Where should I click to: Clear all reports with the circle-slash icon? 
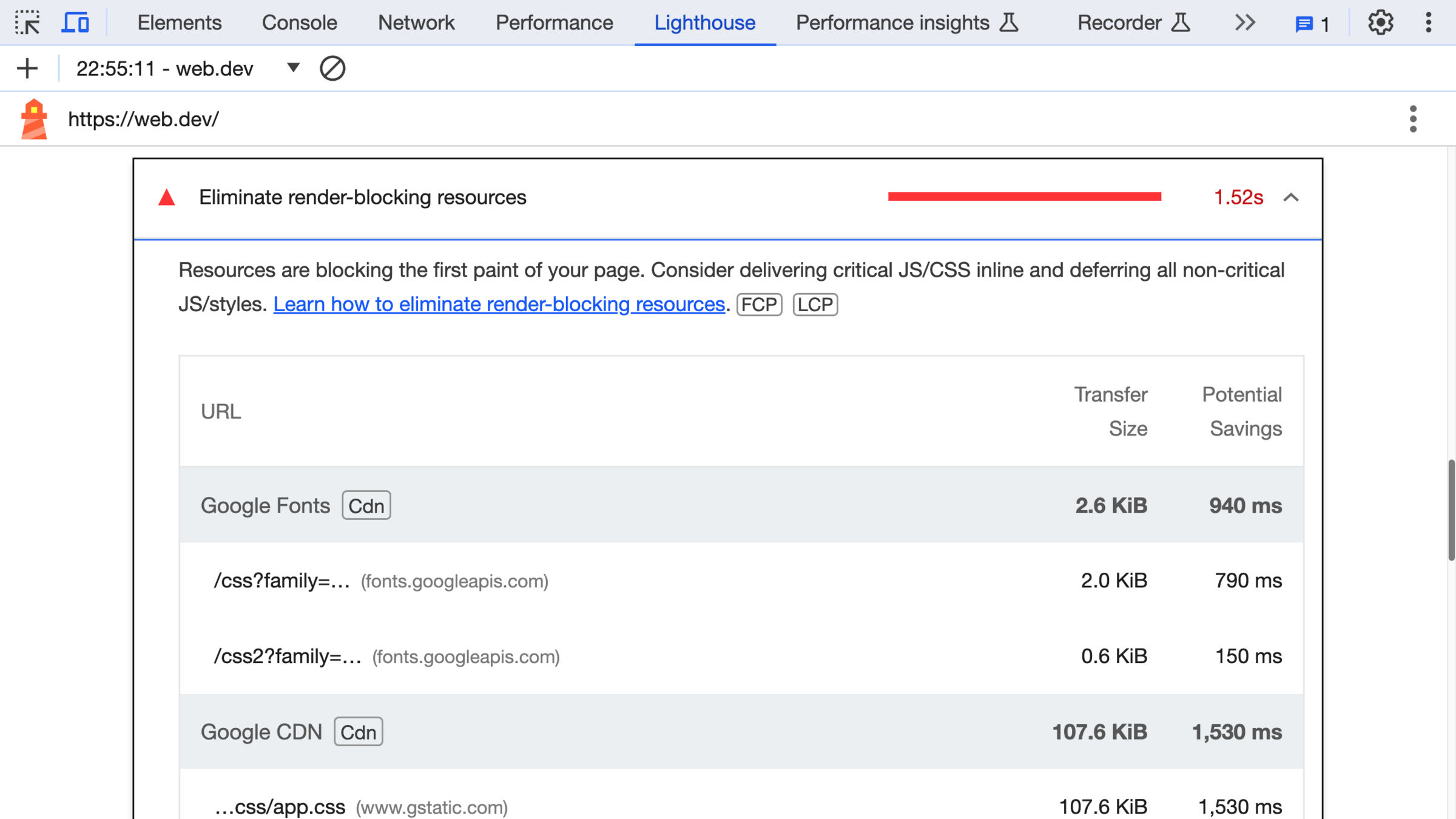332,69
